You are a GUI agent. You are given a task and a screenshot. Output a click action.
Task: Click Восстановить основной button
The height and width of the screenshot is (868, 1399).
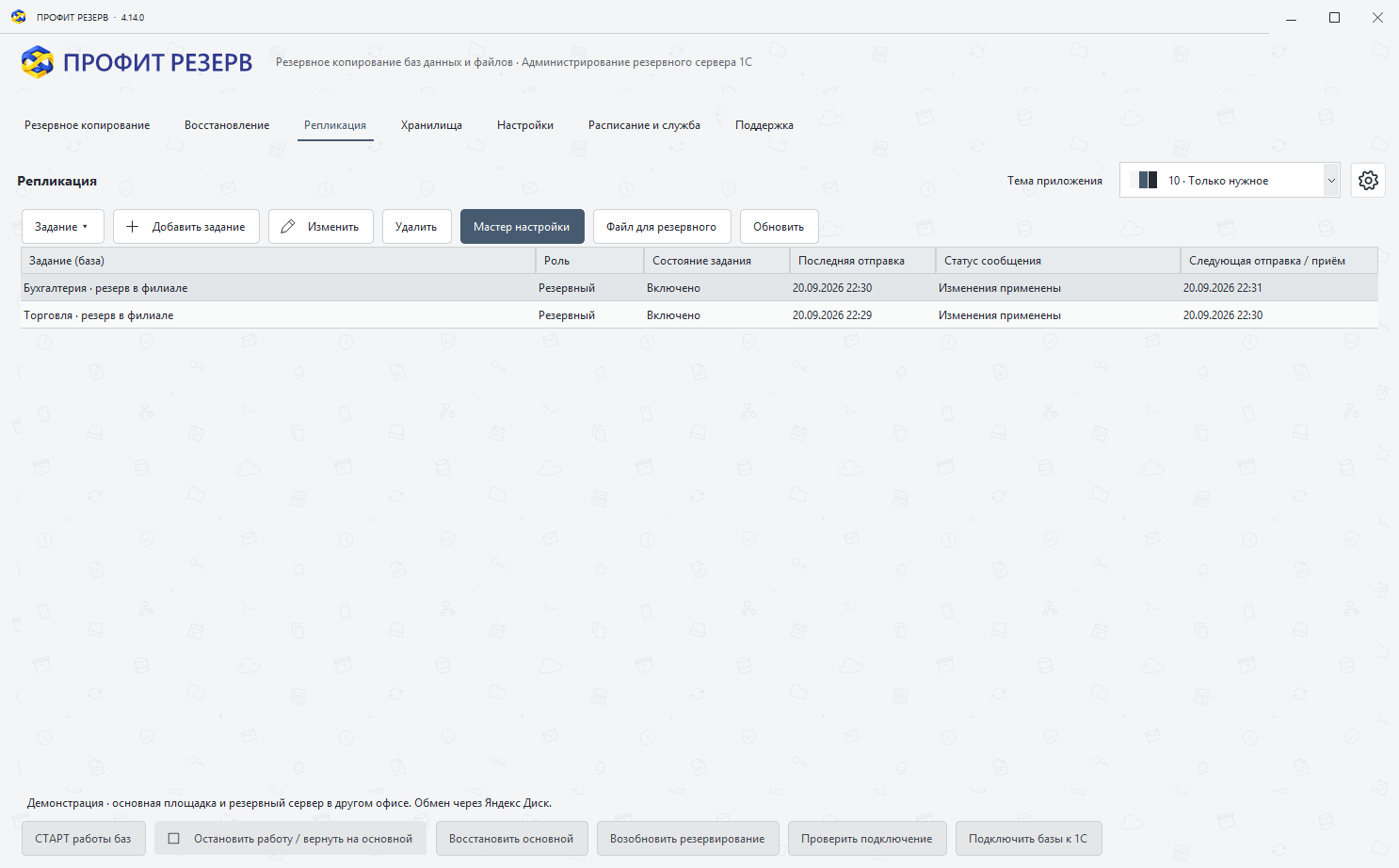point(511,839)
